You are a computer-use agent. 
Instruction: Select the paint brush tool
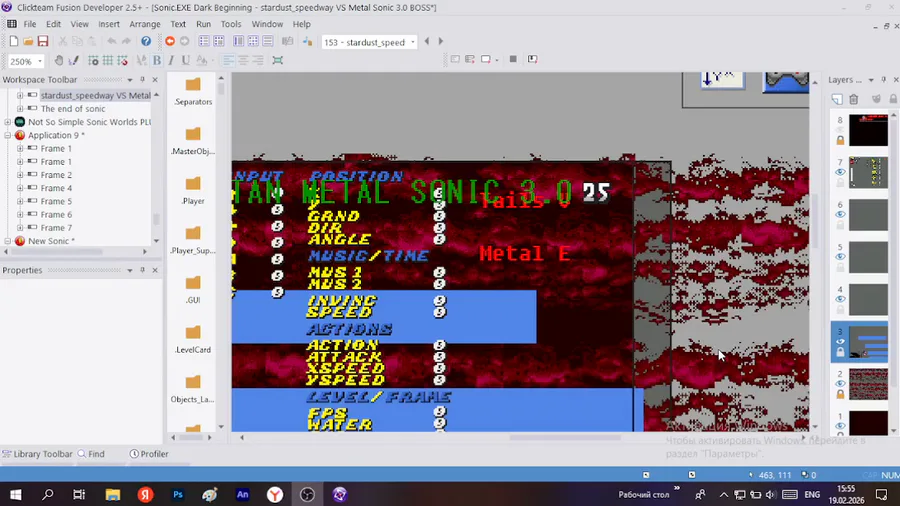[73, 60]
